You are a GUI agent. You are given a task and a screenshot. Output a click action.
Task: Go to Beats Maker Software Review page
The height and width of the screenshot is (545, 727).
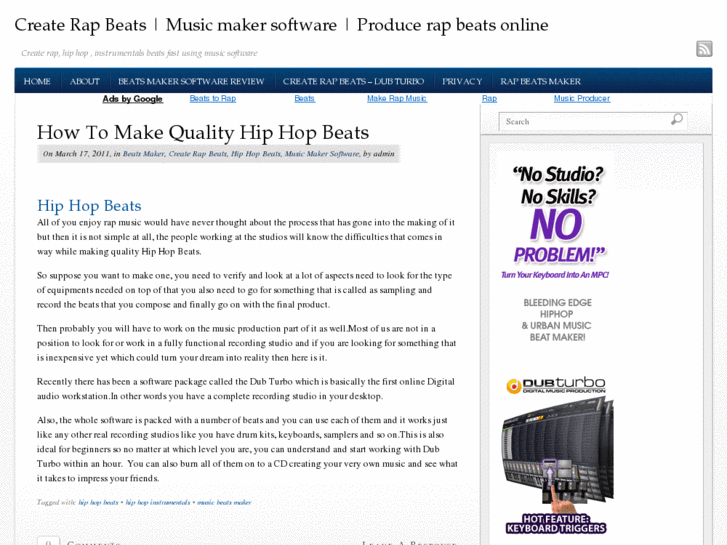tap(191, 81)
